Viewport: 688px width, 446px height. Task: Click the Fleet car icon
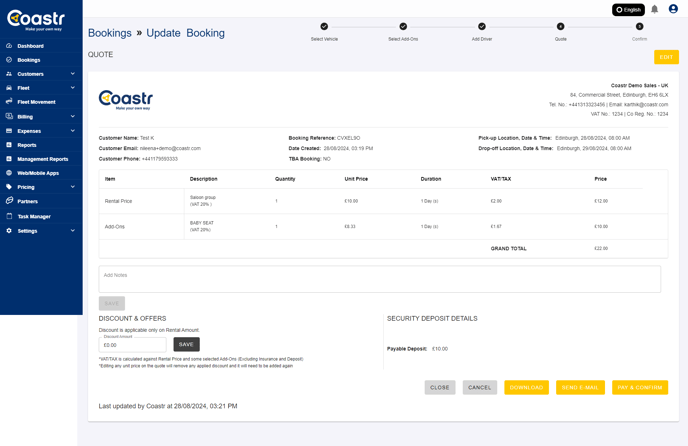pos(9,88)
